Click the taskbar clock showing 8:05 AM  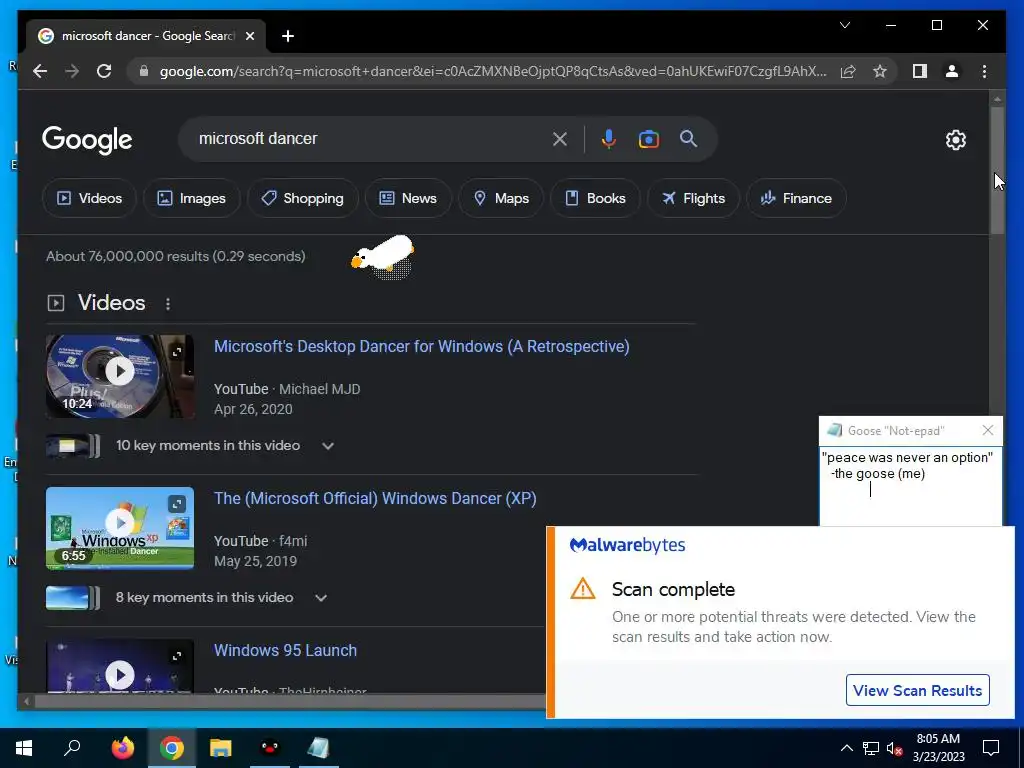[938, 748]
